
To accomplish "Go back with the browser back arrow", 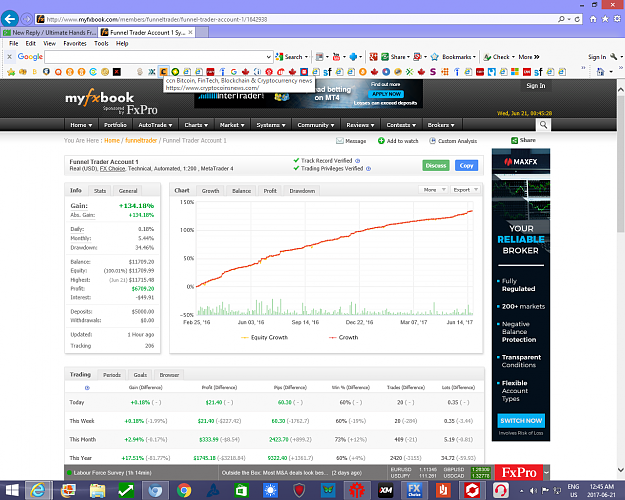I will [10, 19].
